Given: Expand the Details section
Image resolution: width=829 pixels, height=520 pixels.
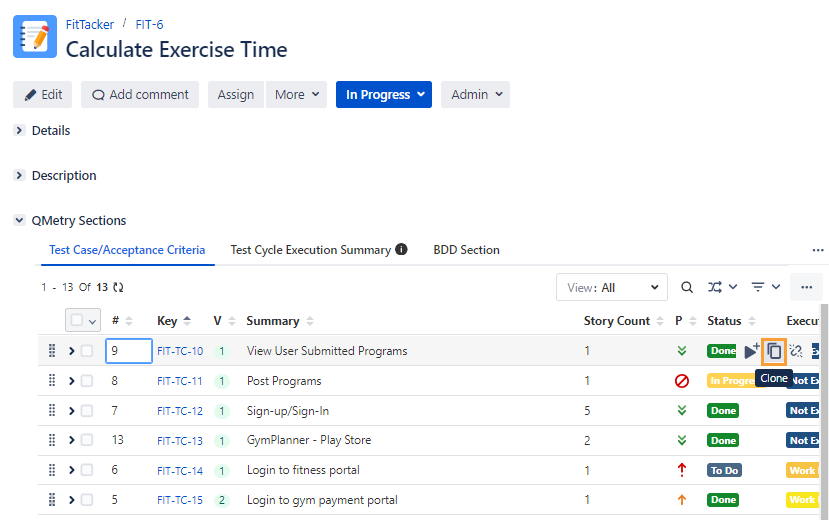Looking at the screenshot, I should [19, 130].
